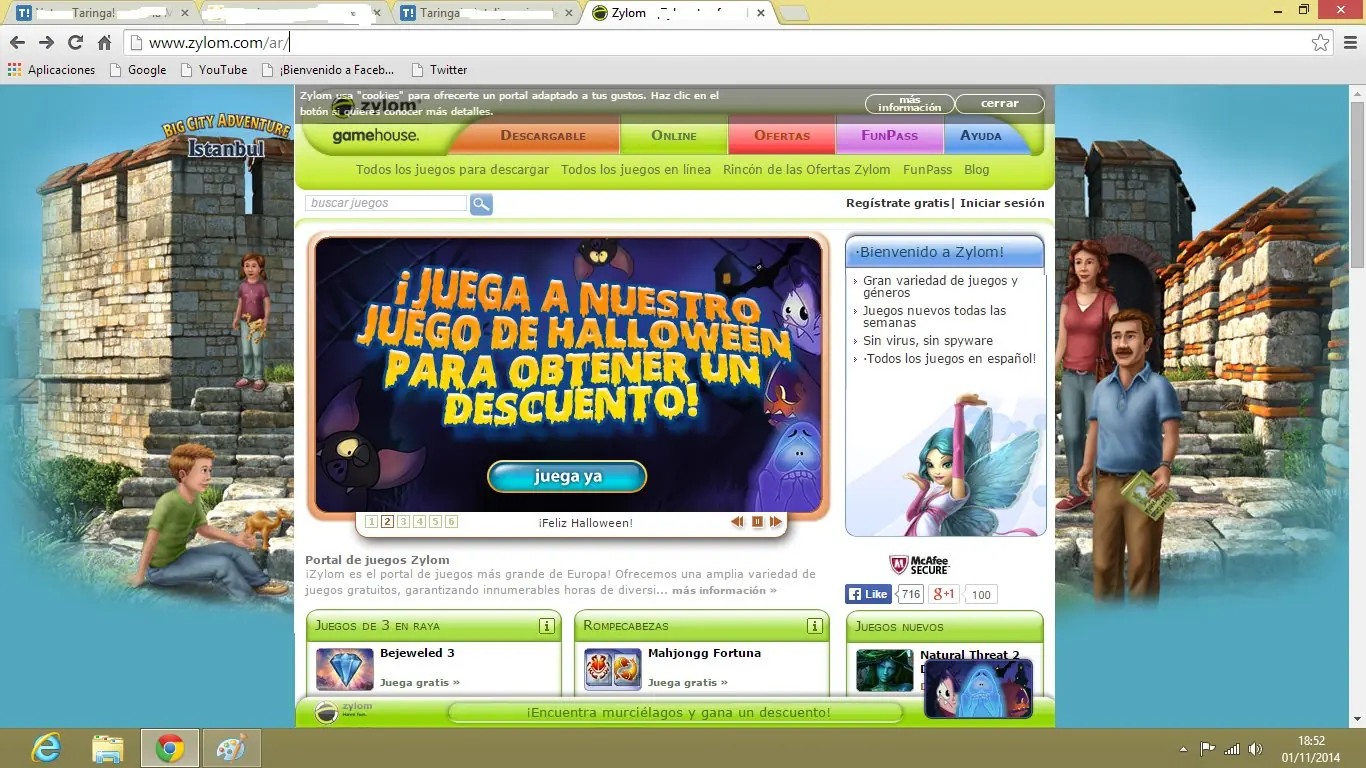
Task: Click the volume speaker tray icon
Action: pyautogui.click(x=1256, y=749)
